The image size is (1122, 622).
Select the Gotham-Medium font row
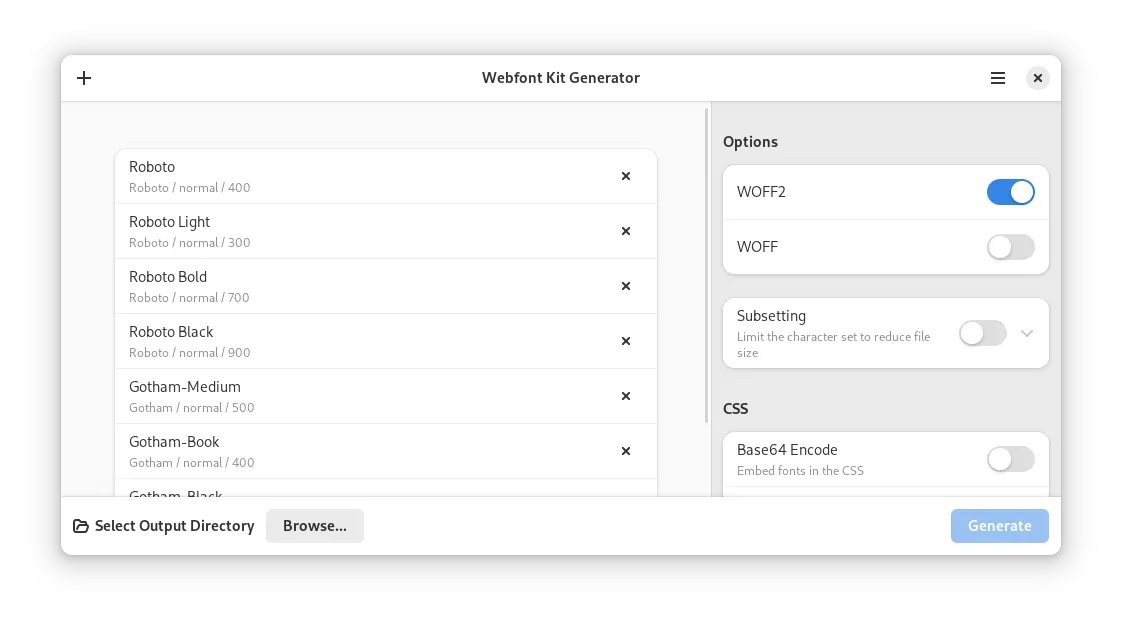386,397
